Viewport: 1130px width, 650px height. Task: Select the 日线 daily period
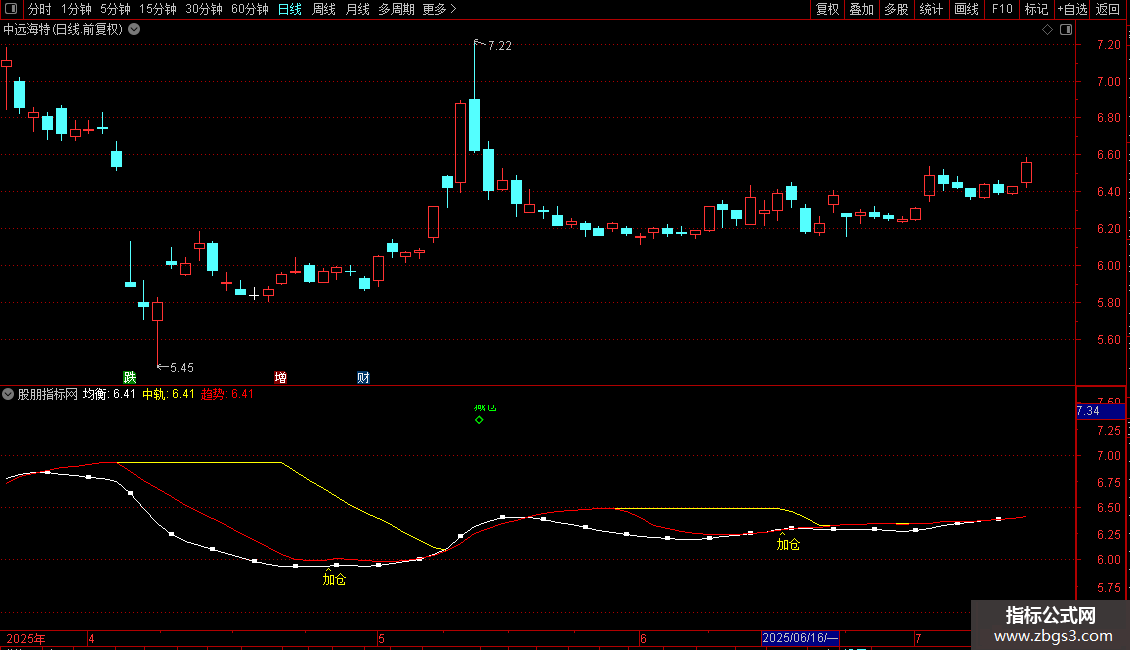point(290,9)
